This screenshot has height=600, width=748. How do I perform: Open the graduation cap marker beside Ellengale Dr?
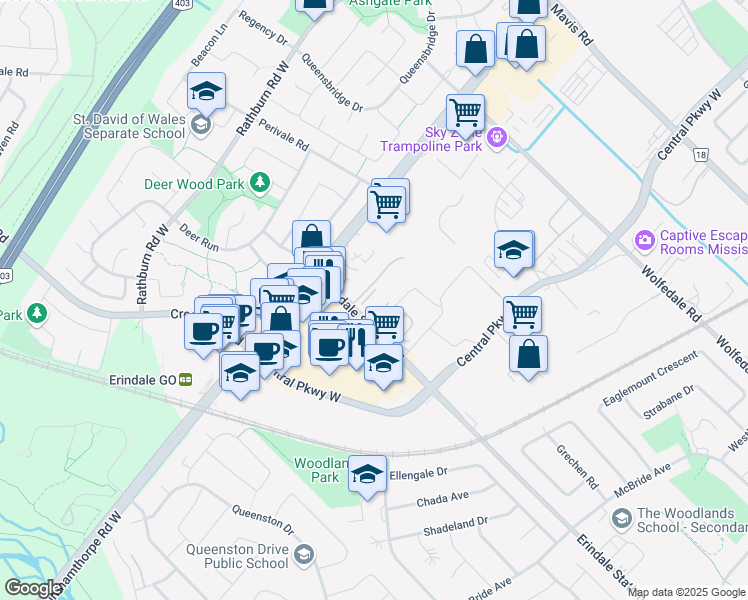pos(367,475)
